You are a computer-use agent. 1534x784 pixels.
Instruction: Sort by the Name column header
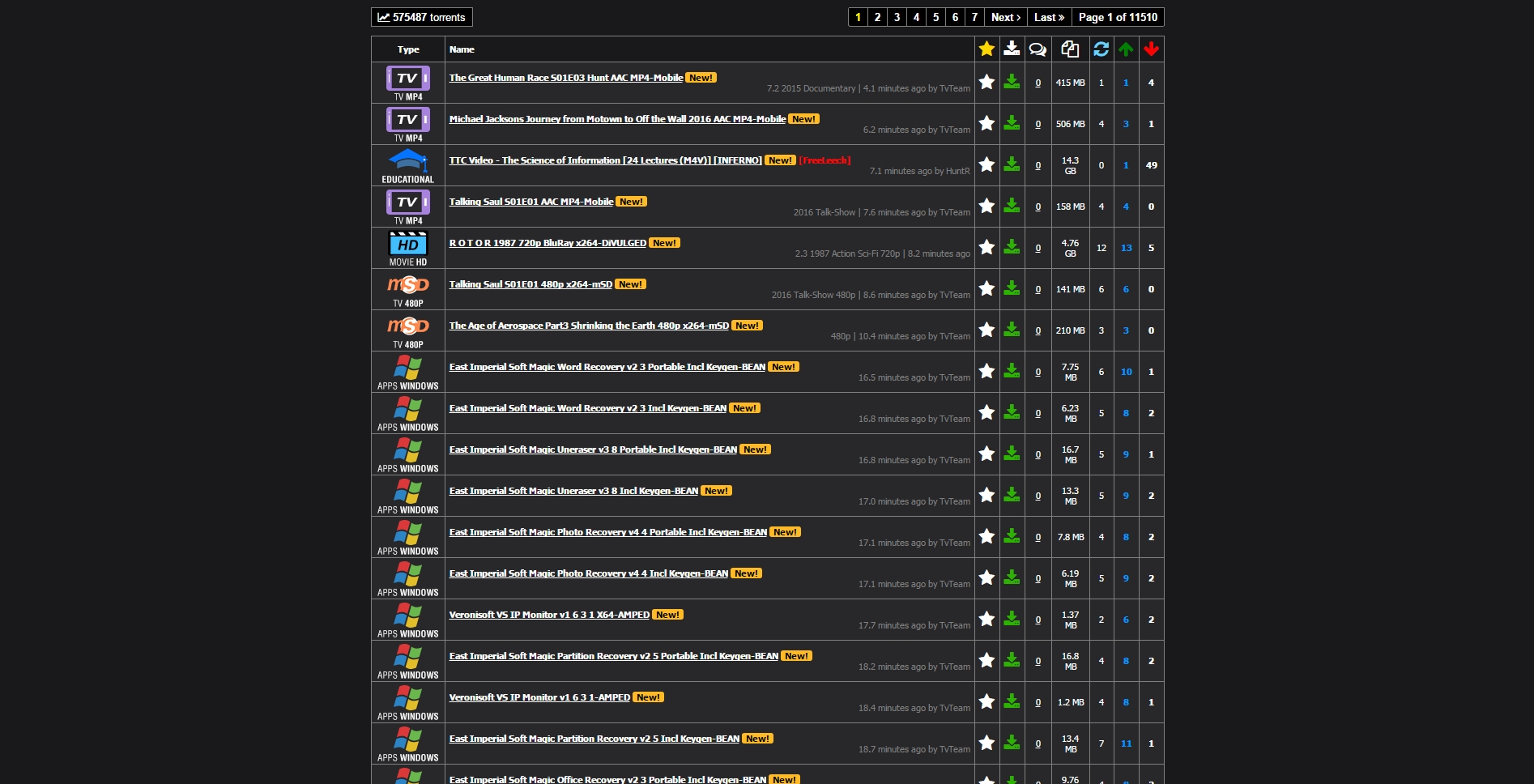pos(462,49)
